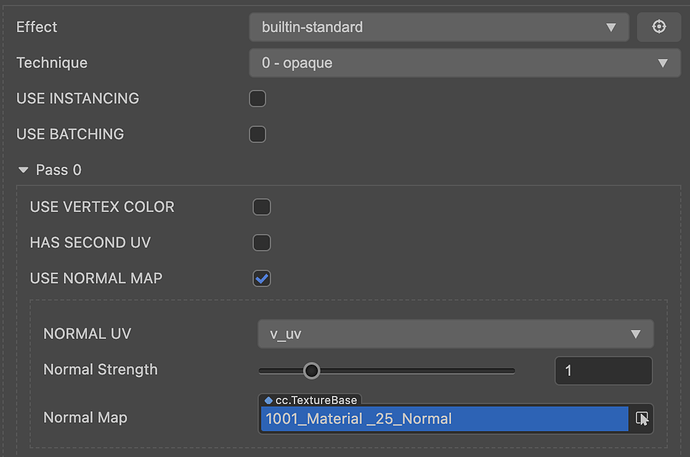This screenshot has width=690, height=457.
Task: Click the NORMAL UV dropdown arrow
Action: tap(635, 334)
